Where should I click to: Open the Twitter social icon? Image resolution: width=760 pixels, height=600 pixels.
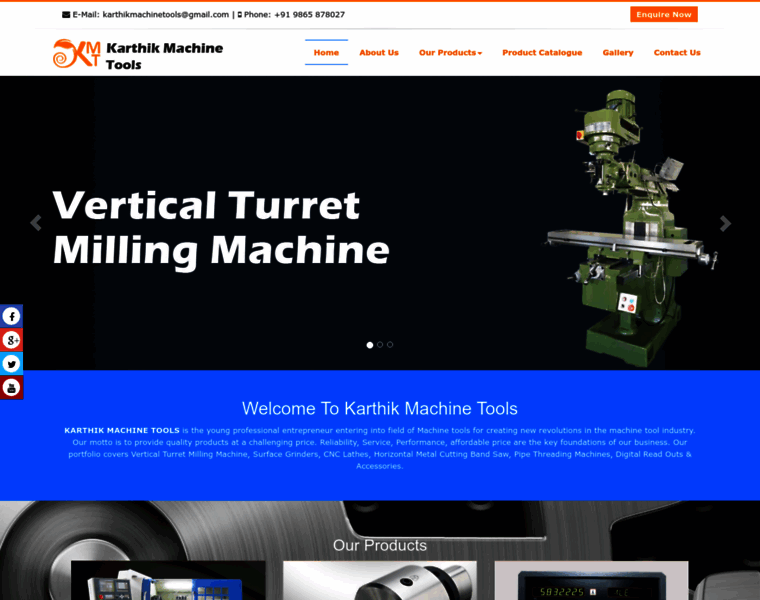11,364
